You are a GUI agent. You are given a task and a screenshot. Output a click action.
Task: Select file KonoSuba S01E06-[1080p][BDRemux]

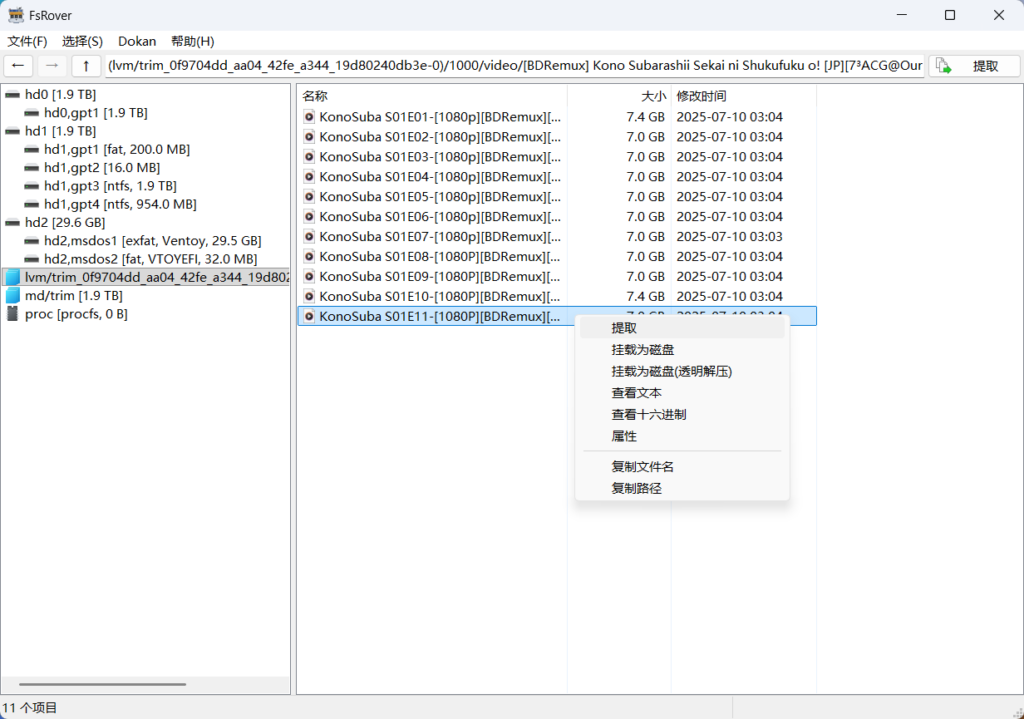(x=440, y=217)
